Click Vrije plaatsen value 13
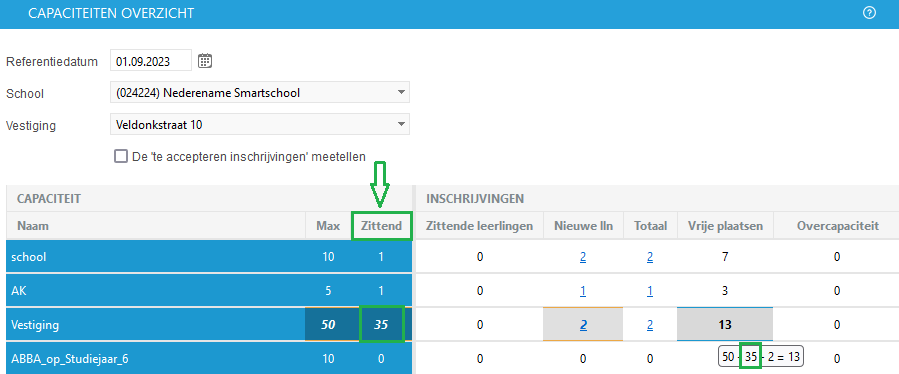The height and width of the screenshot is (374, 899). pyautogui.click(x=725, y=325)
